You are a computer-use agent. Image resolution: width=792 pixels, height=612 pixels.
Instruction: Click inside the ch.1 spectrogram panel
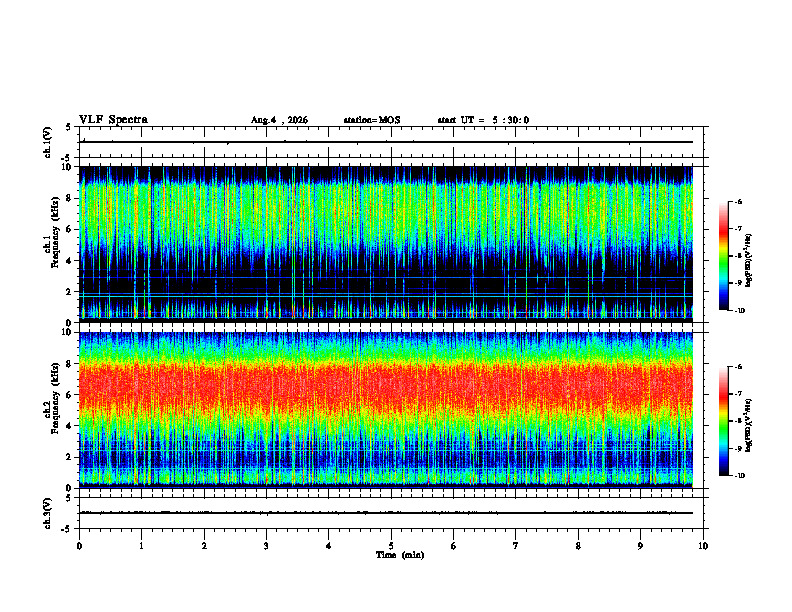(x=386, y=244)
